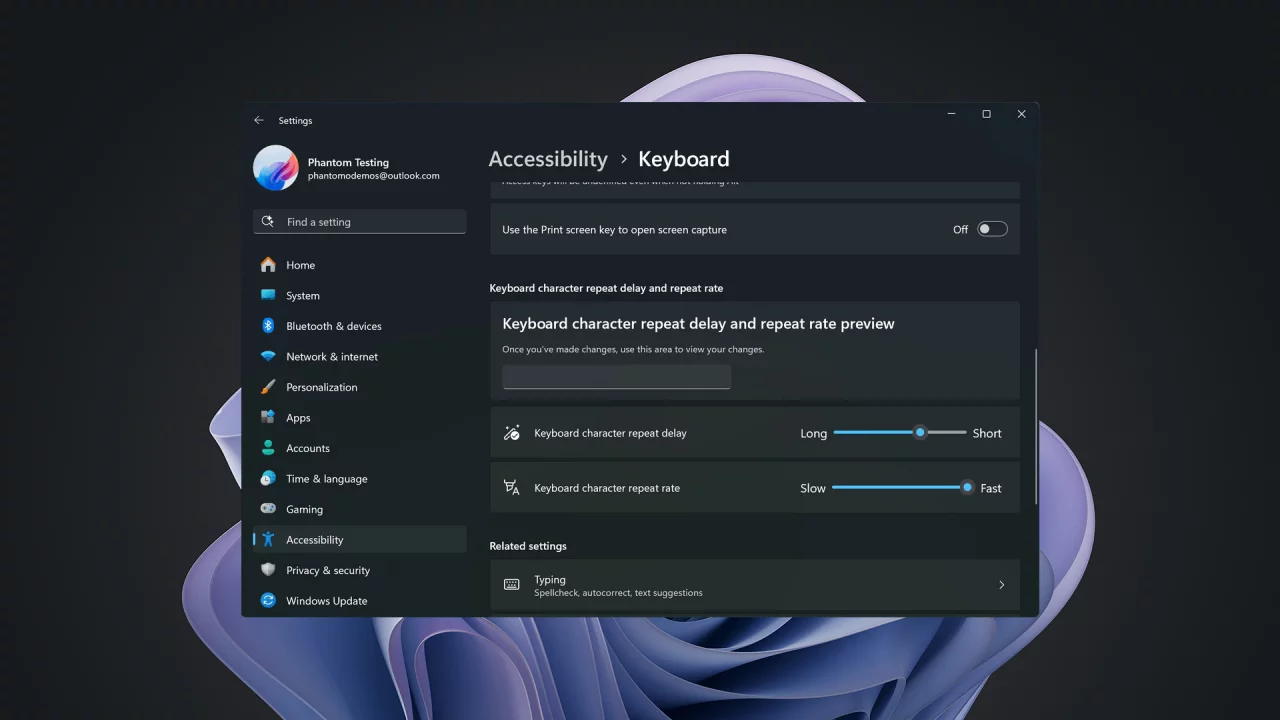The height and width of the screenshot is (720, 1280).
Task: Expand the Typing related settings chevron
Action: pyautogui.click(x=1001, y=585)
